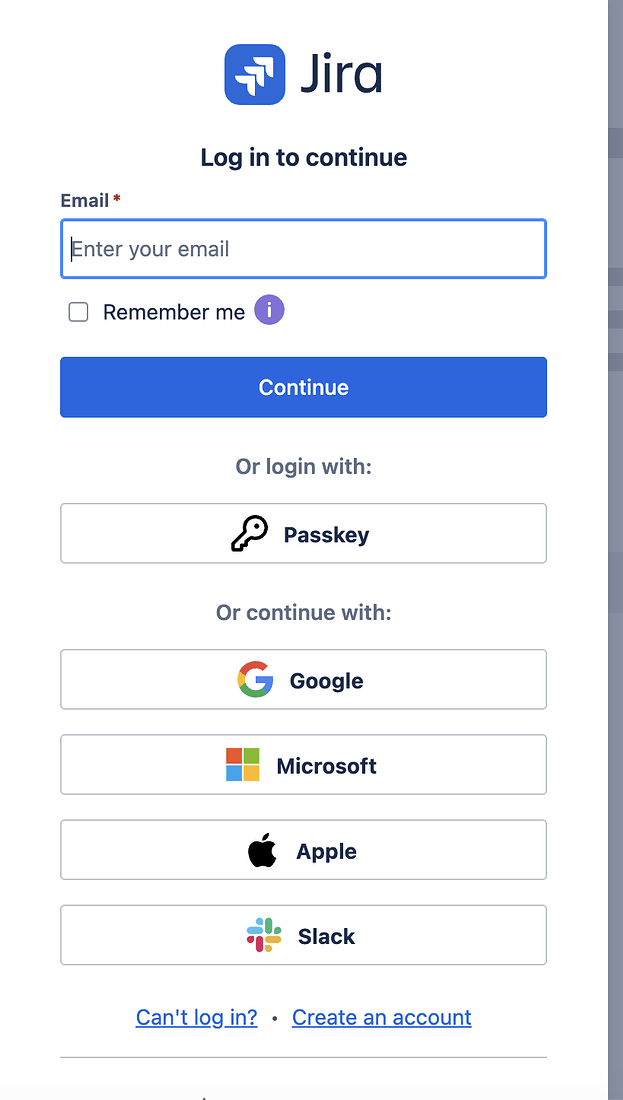Click the purple info icon beside Remember me
Viewport: 623px width, 1100px height.
[x=269, y=310]
